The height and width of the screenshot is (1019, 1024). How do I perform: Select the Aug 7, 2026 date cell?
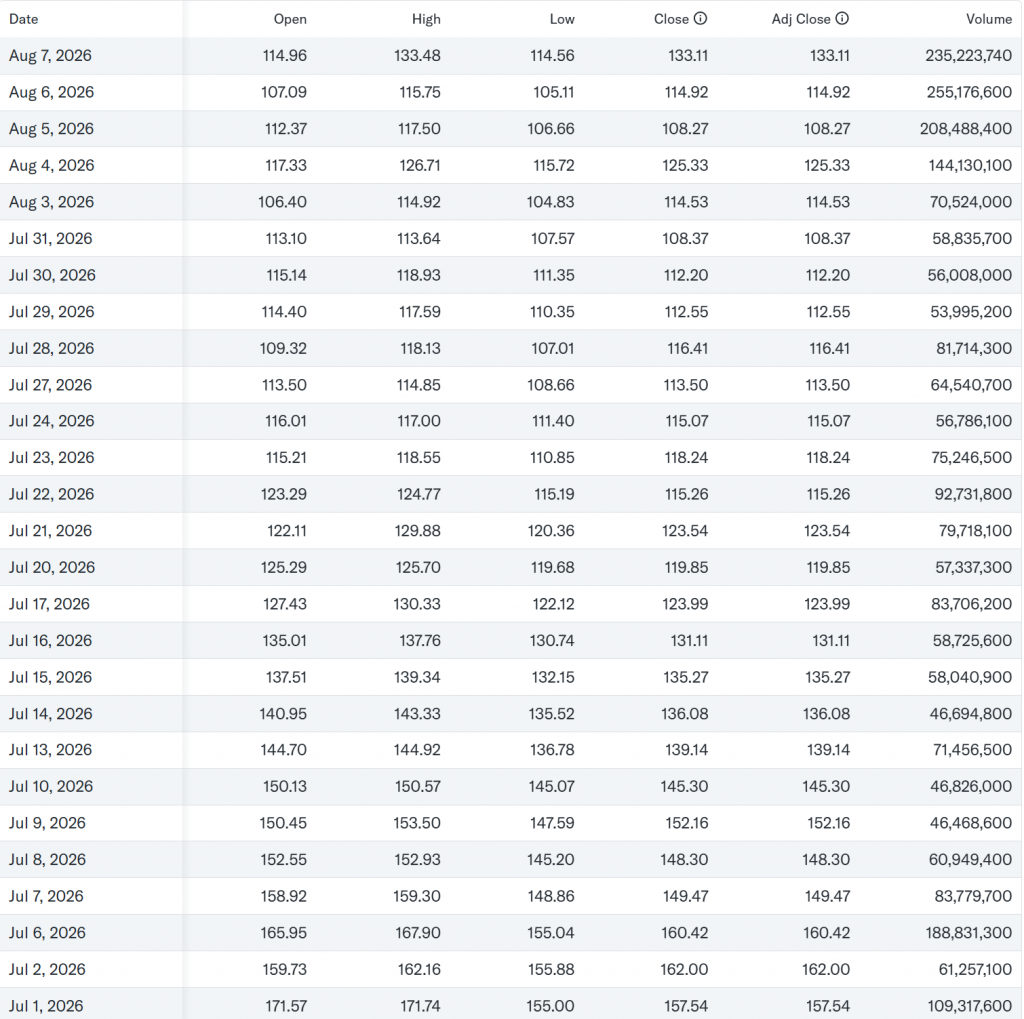[x=50, y=56]
